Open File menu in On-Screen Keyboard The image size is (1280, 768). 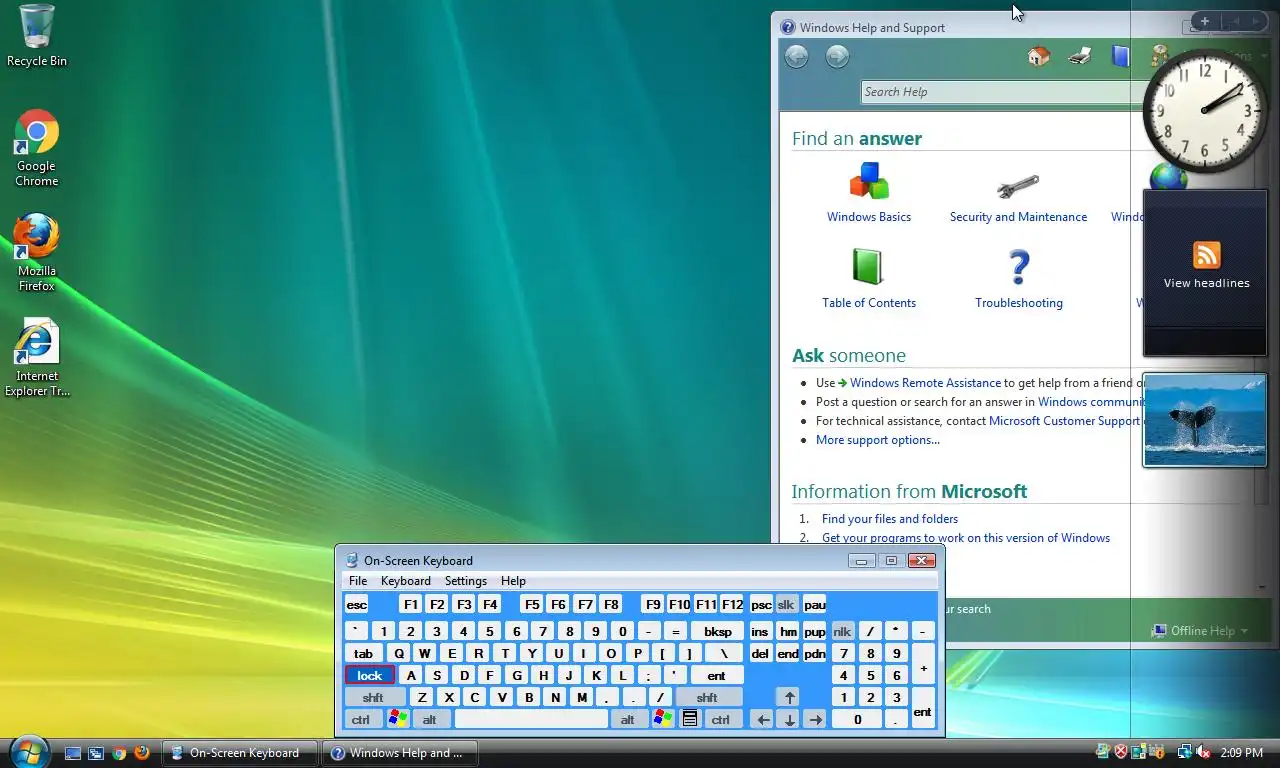[358, 581]
